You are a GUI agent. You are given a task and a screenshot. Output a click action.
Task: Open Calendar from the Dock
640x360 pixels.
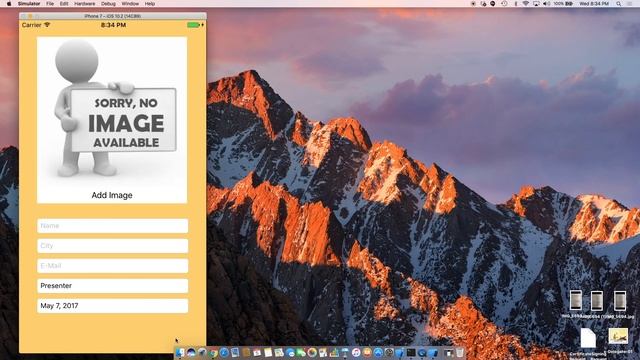[x=257, y=352]
